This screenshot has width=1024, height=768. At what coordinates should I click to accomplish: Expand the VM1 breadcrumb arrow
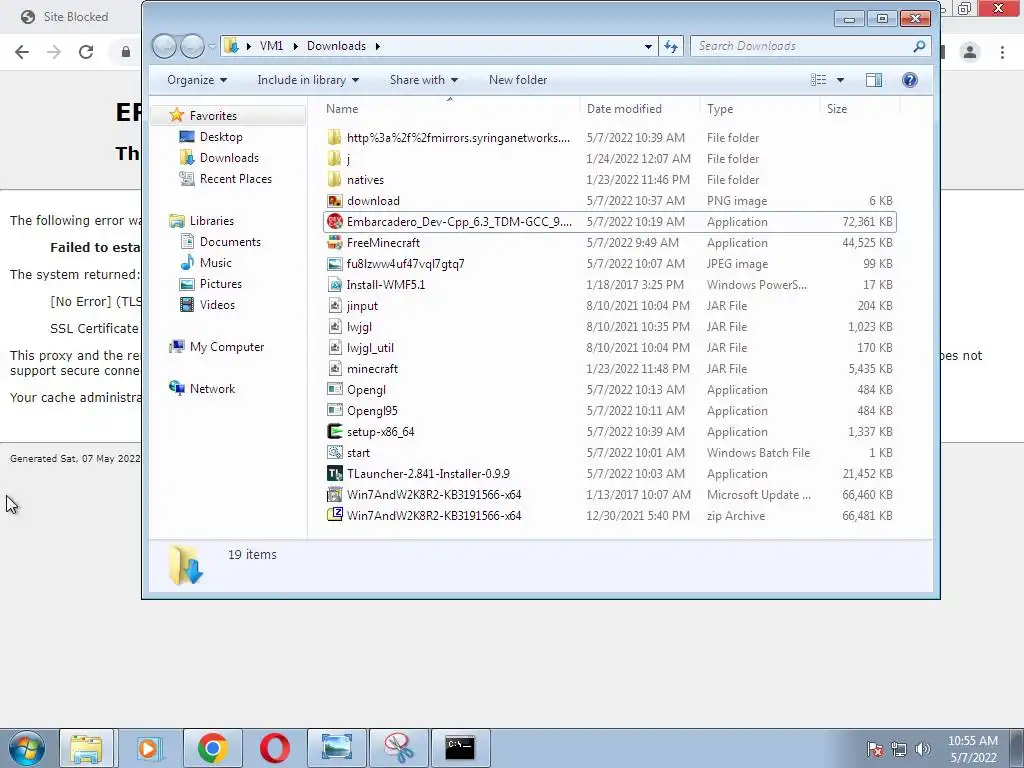click(295, 46)
